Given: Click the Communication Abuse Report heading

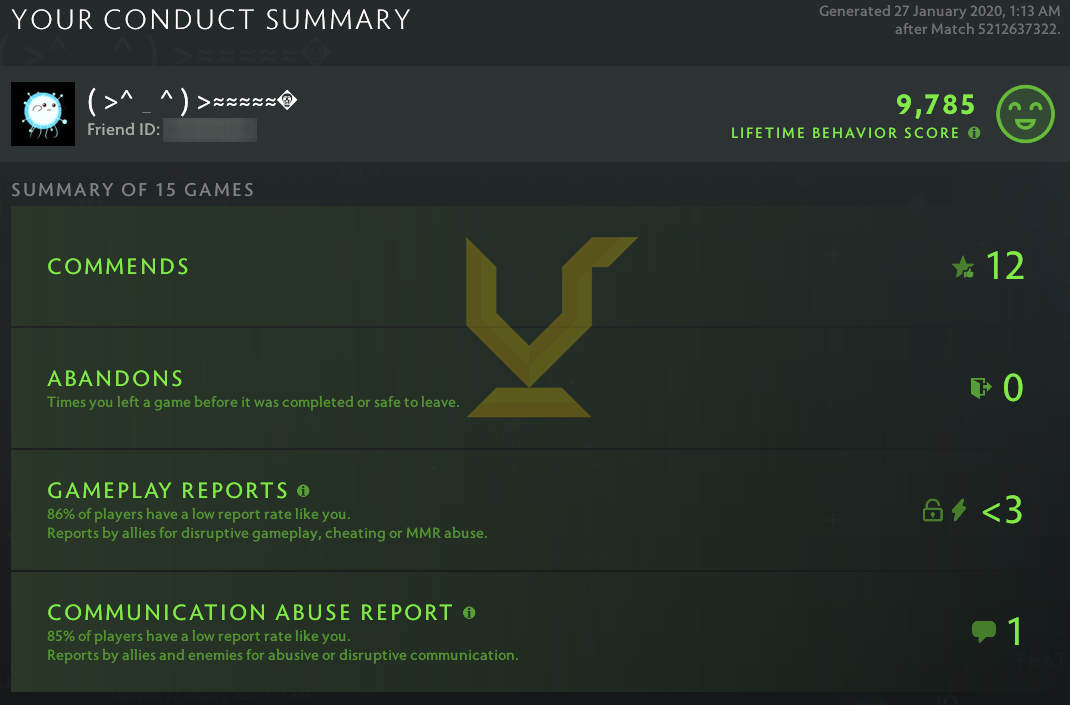Looking at the screenshot, I should (250, 613).
